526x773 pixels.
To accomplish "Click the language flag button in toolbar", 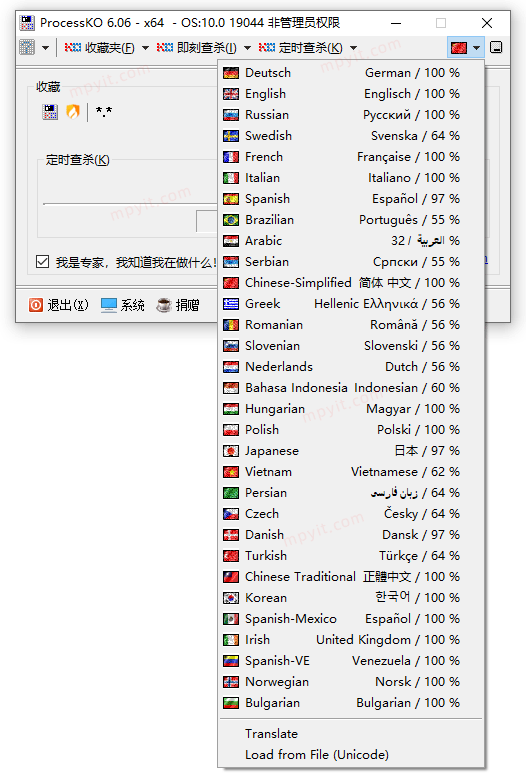I will coord(459,48).
